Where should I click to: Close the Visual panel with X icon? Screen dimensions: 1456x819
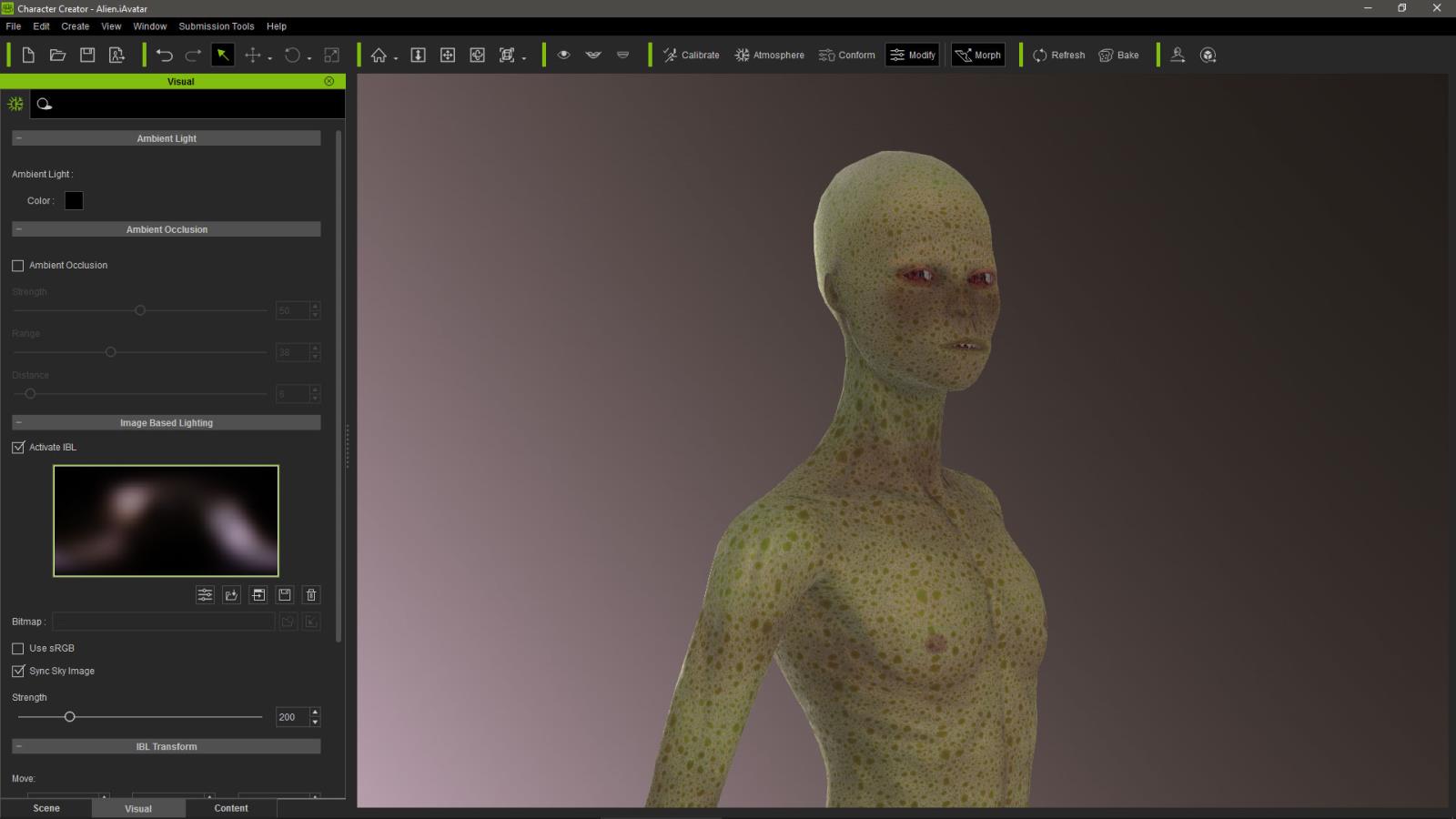coord(329,81)
